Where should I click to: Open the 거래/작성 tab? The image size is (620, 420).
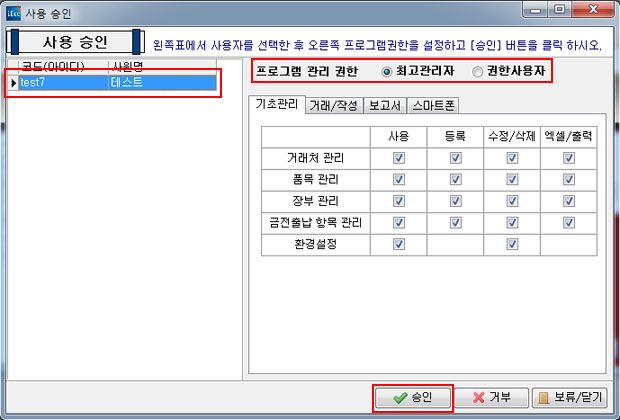click(x=334, y=104)
